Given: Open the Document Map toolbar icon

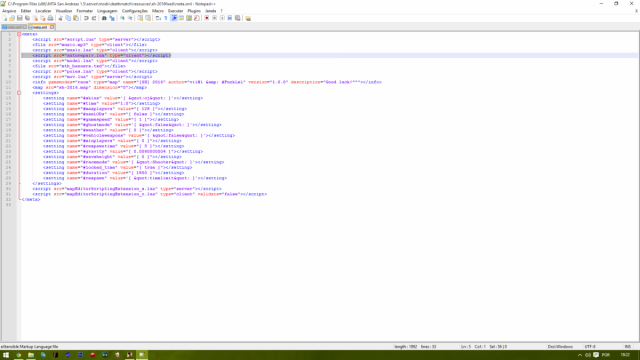Looking at the screenshot, I should coord(189,18).
